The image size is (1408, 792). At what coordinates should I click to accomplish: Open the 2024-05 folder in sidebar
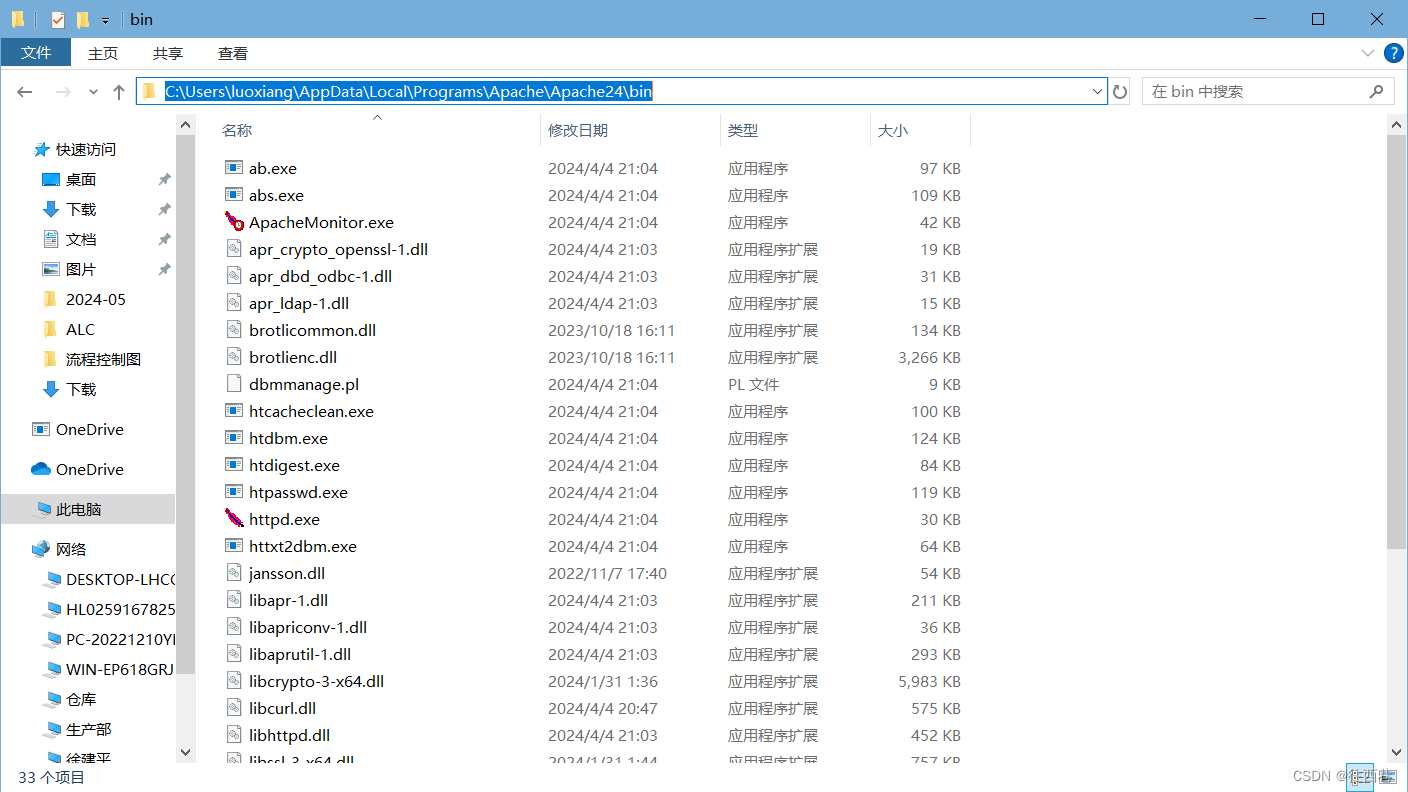[96, 299]
